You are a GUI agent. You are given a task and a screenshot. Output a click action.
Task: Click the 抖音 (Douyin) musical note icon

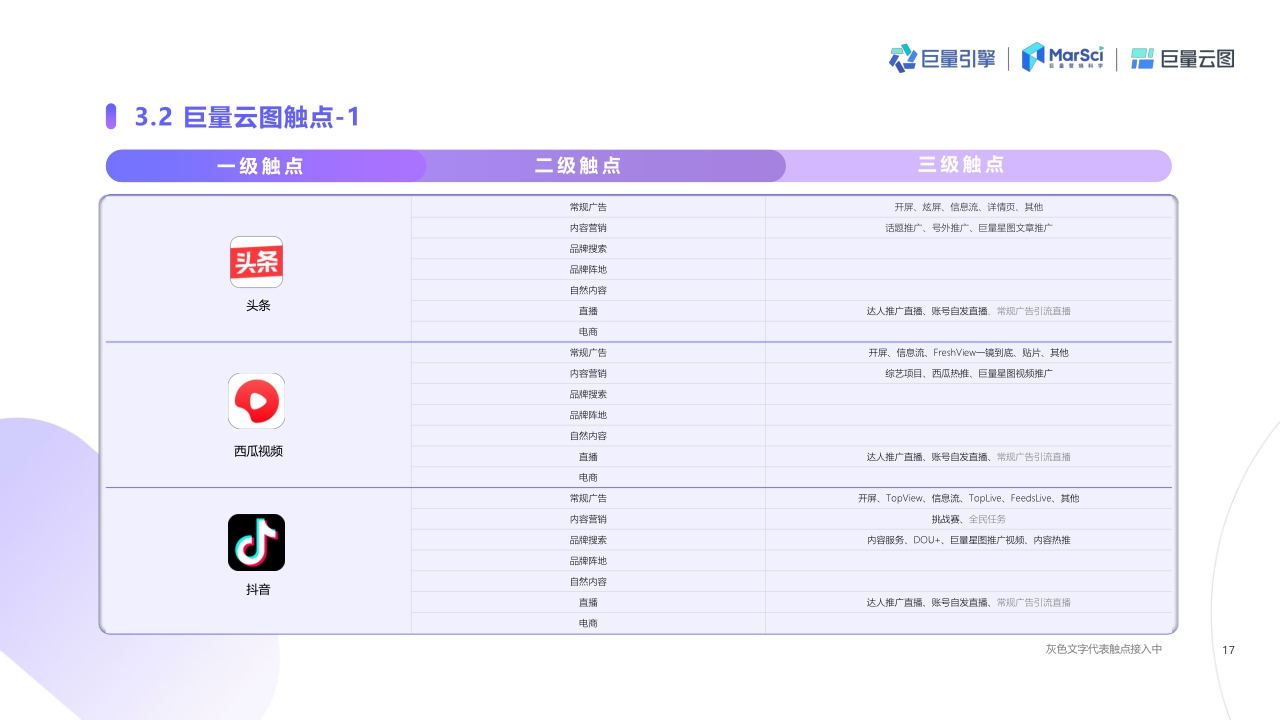pos(257,542)
